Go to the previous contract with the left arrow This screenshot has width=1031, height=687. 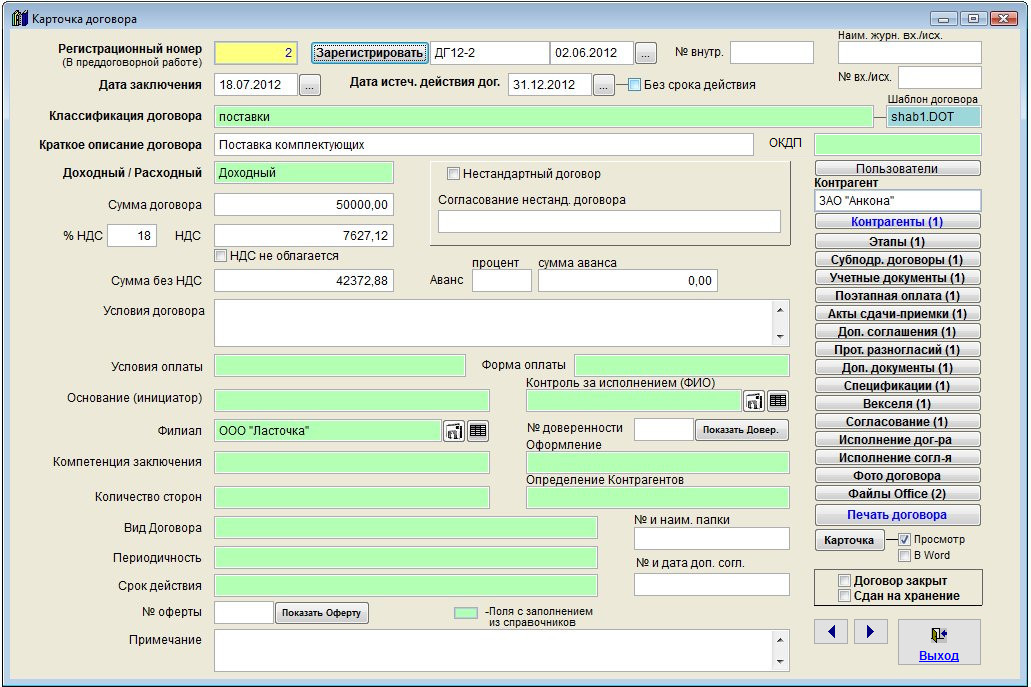[x=832, y=631]
